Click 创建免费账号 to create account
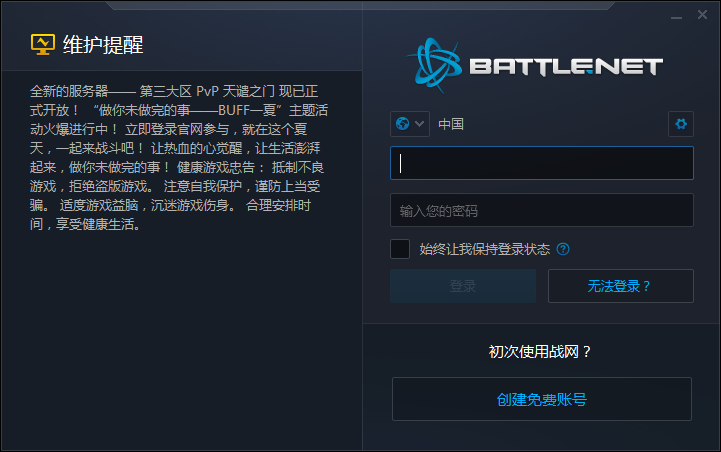This screenshot has width=721, height=452. coord(541,399)
